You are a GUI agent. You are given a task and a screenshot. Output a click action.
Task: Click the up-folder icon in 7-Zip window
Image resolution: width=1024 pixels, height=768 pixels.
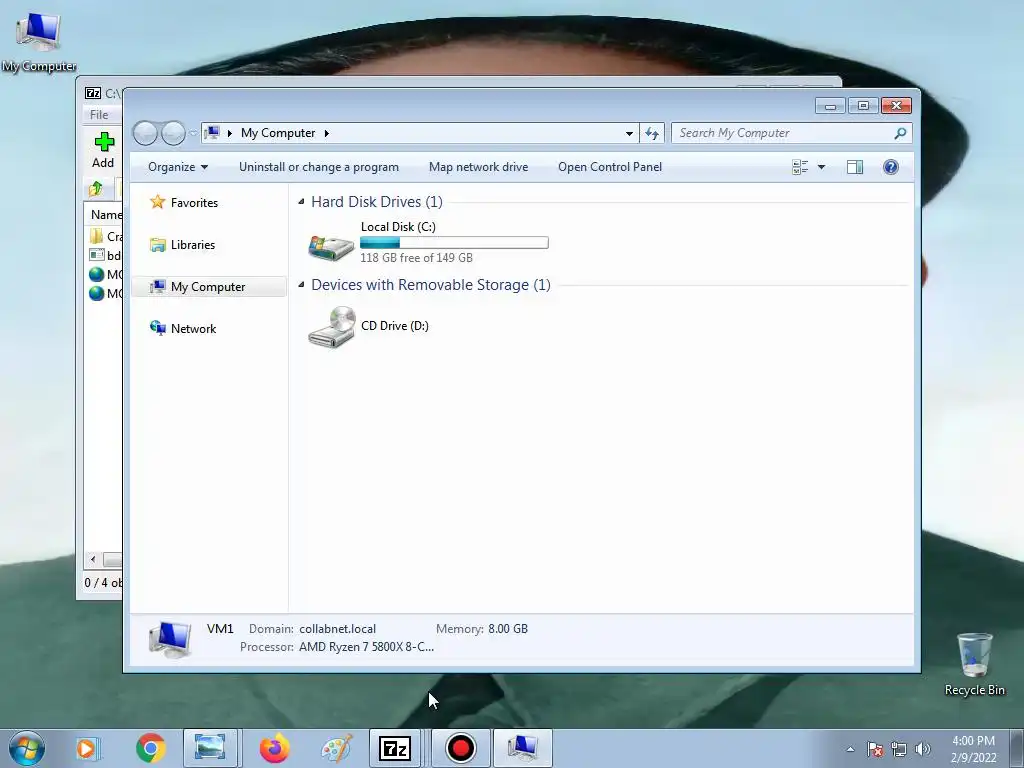96,189
